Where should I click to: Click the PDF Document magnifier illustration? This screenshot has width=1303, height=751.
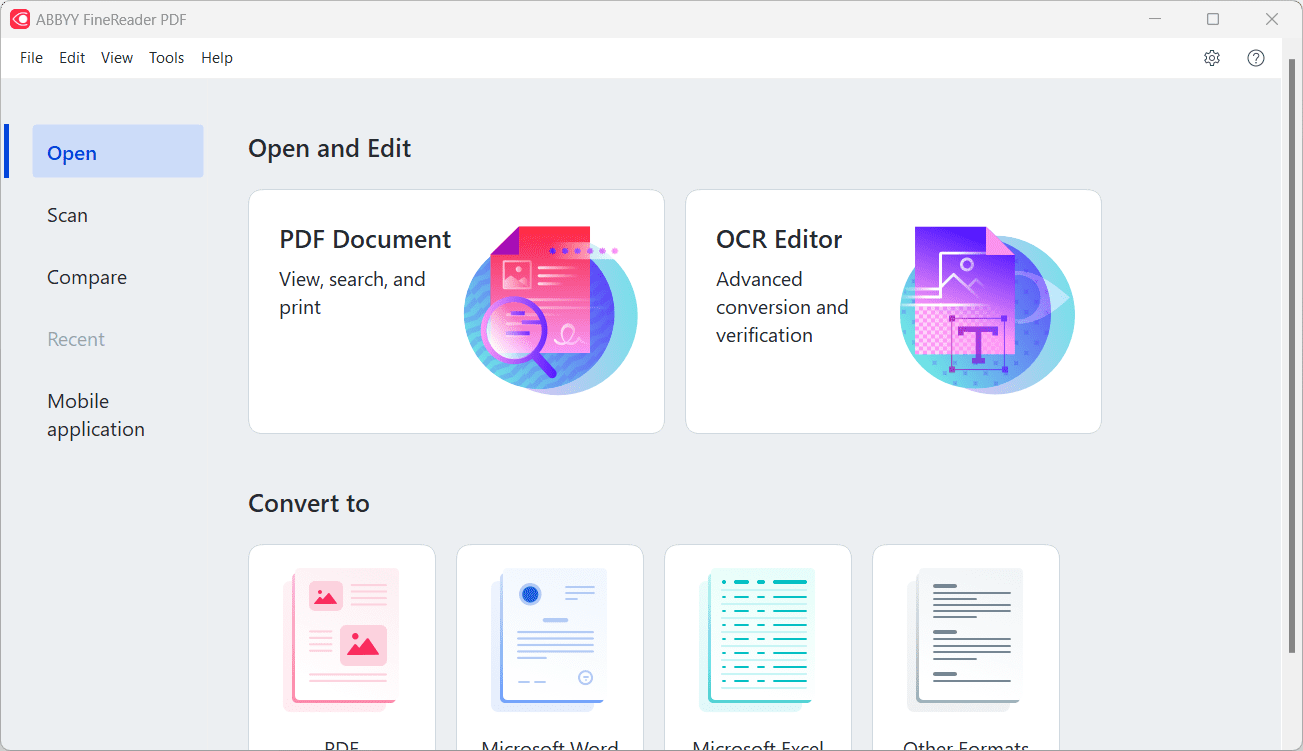tap(550, 309)
